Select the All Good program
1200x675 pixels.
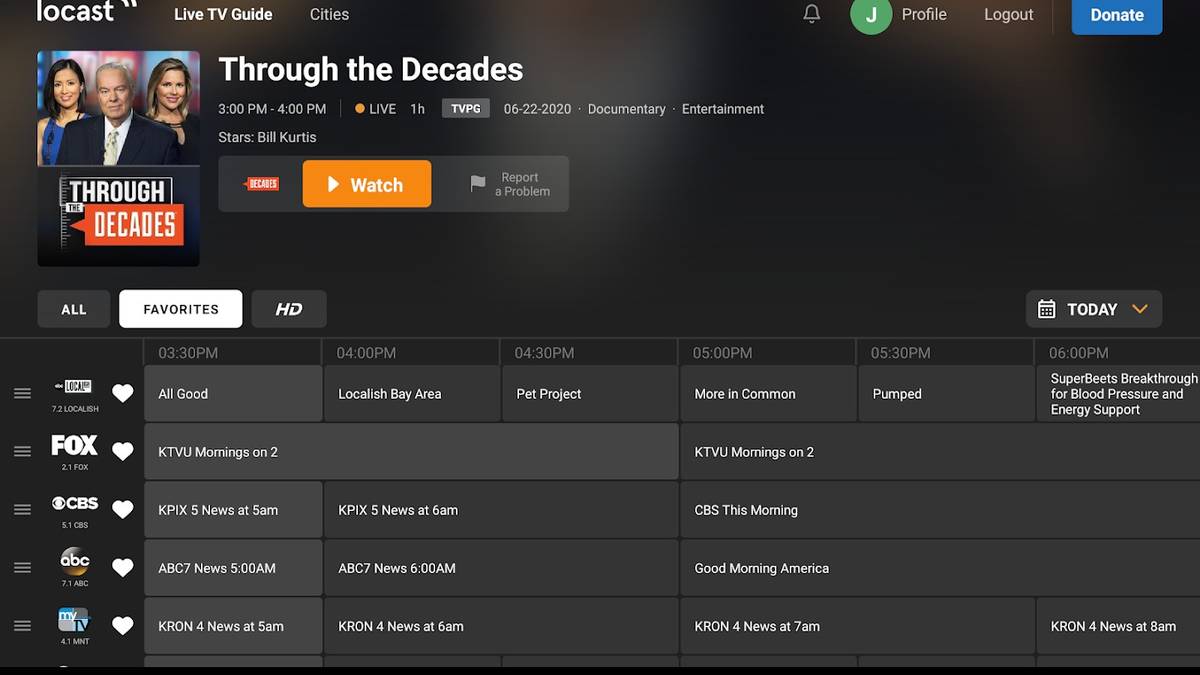pyautogui.click(x=233, y=394)
